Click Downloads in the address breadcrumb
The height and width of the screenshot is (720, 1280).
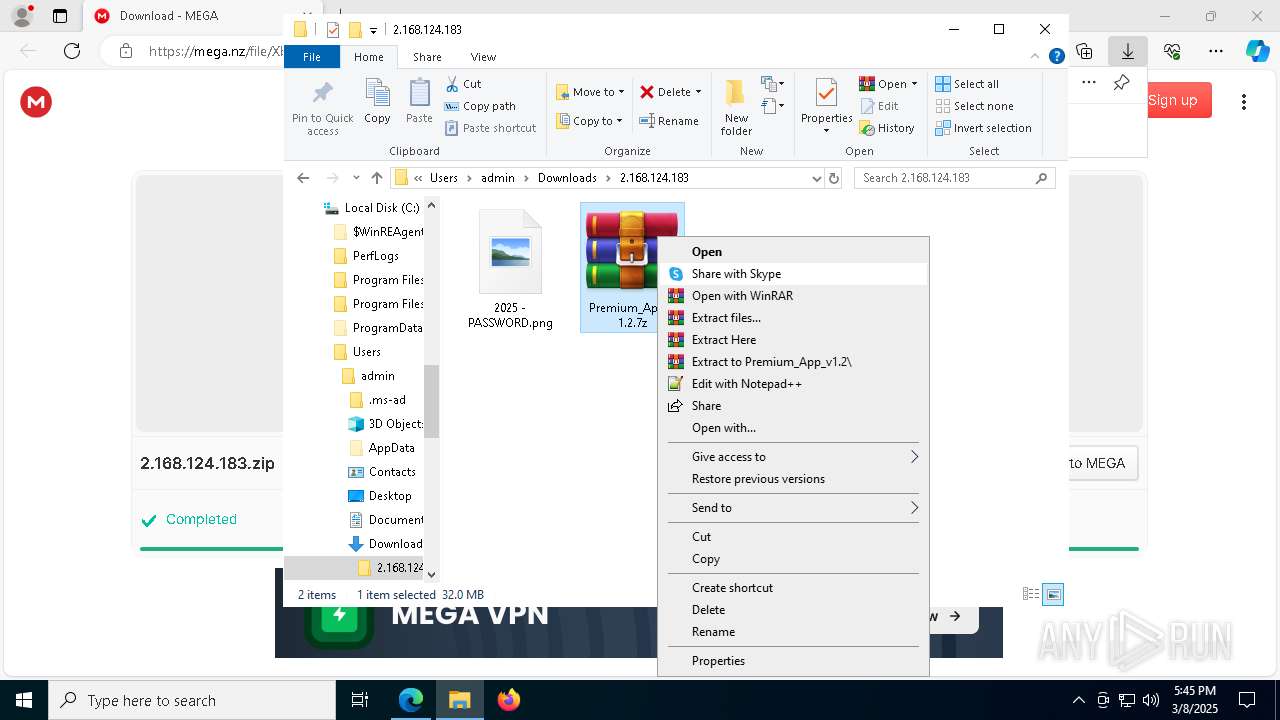(567, 178)
